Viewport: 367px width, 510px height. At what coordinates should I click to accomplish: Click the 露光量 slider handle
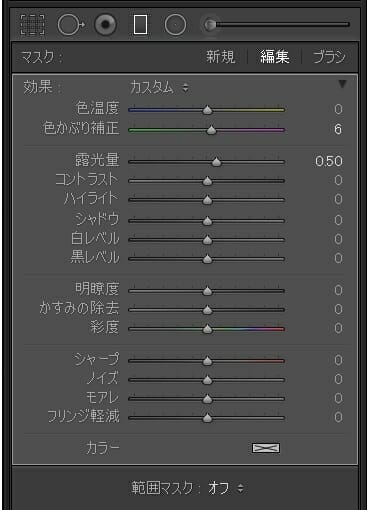point(216,162)
